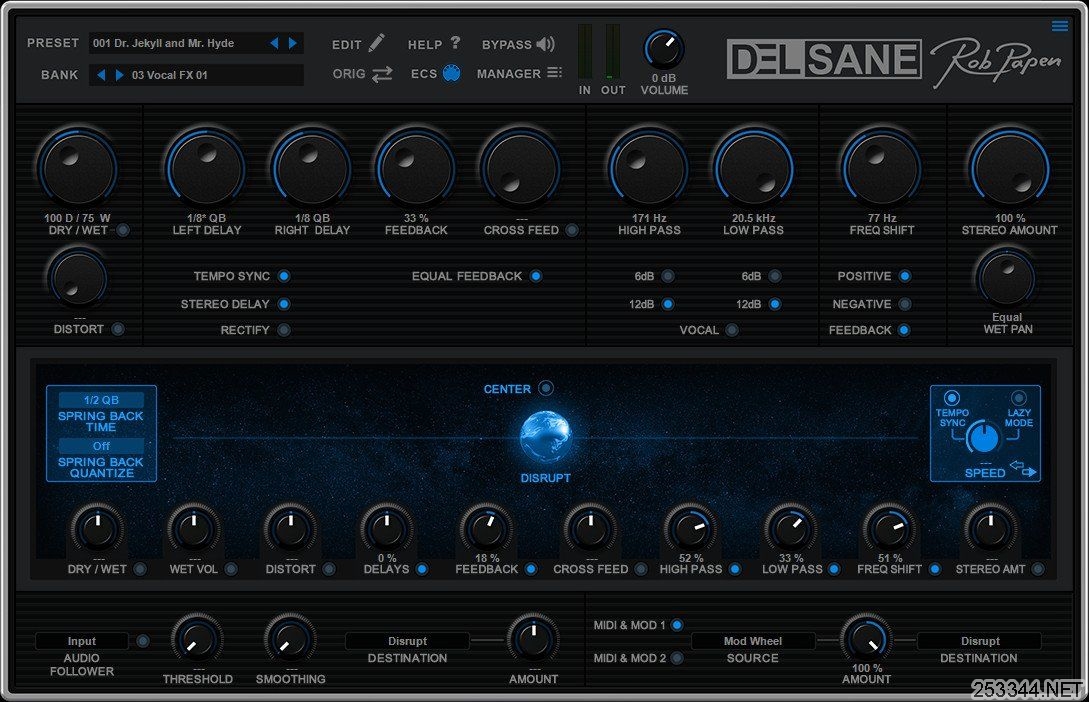The width and height of the screenshot is (1089, 702).
Task: Toggle CENTER option above Disrupt ball
Action: (x=547, y=388)
